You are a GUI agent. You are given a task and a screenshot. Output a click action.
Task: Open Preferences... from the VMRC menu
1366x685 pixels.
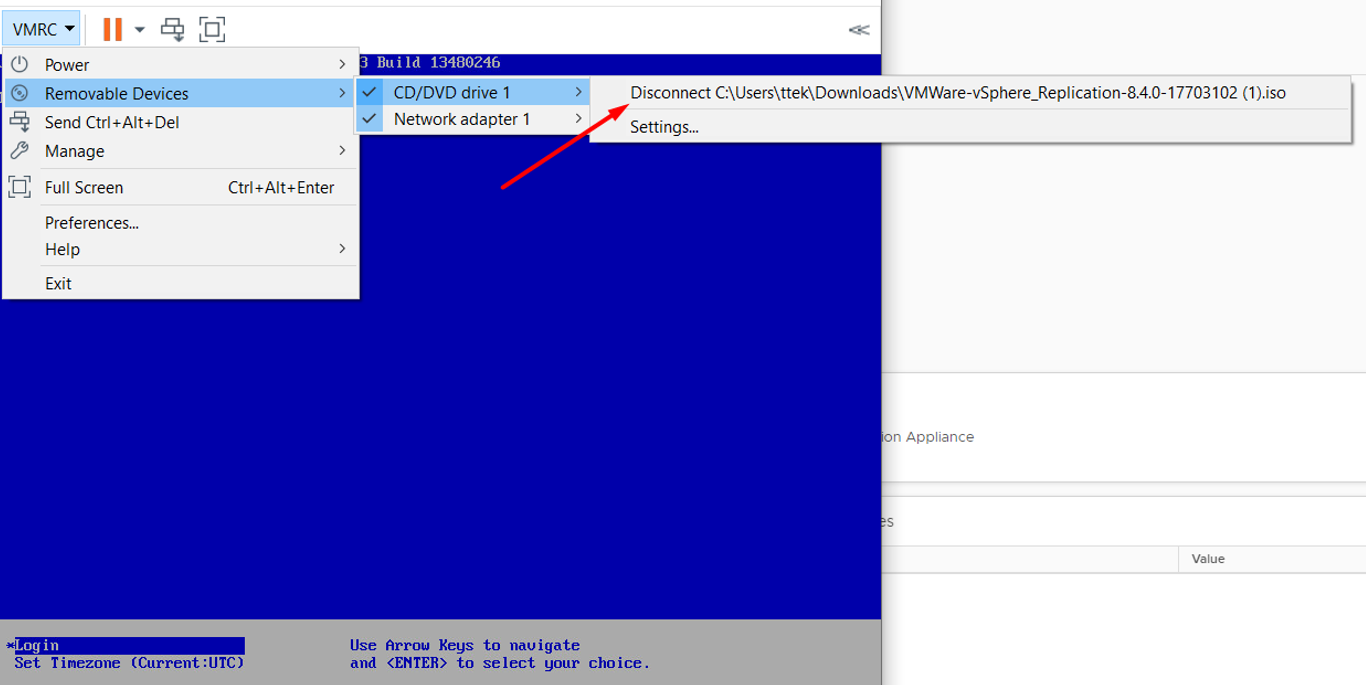[92, 223]
